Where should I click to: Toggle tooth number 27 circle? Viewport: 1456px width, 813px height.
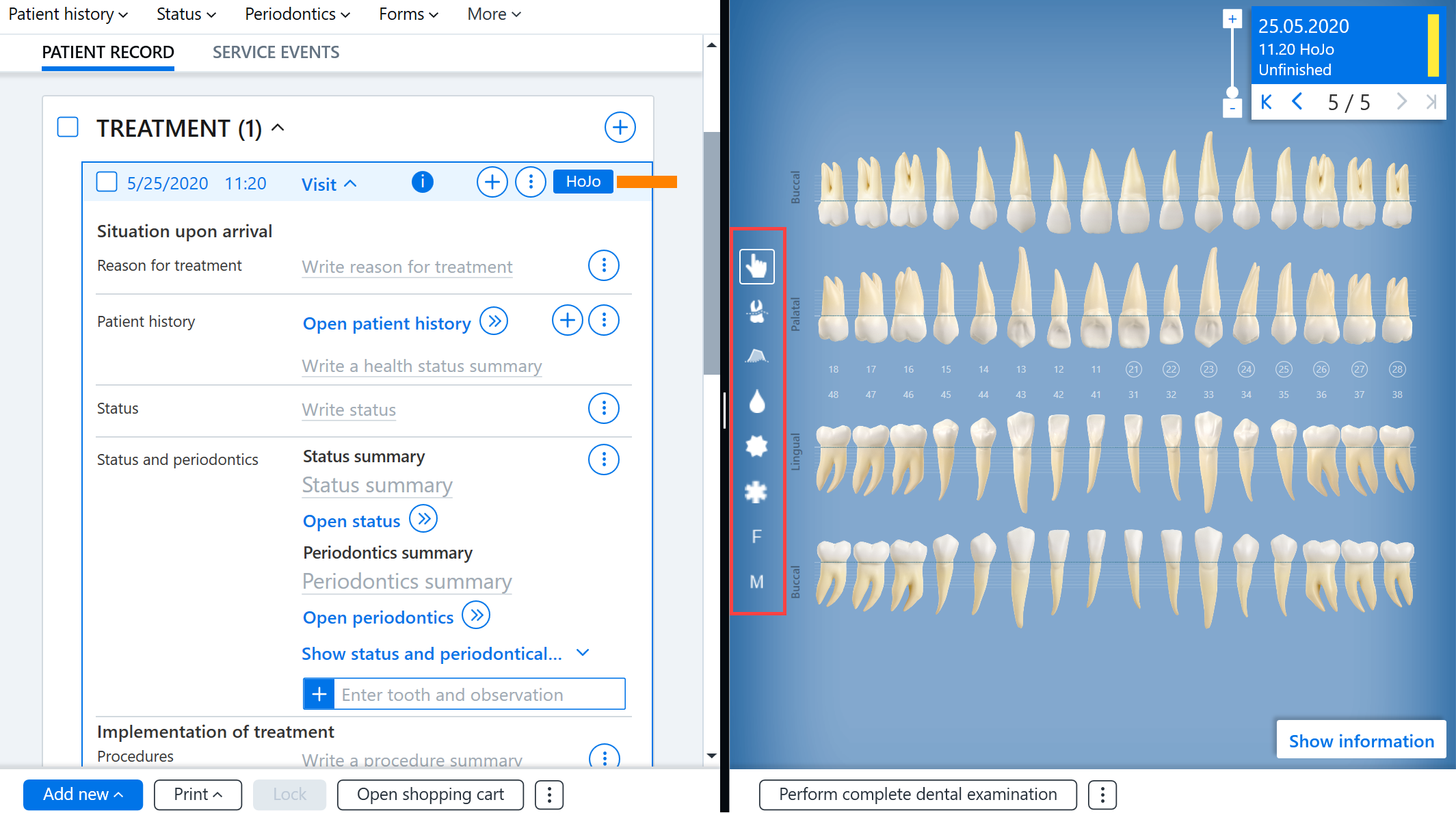[x=1359, y=369]
